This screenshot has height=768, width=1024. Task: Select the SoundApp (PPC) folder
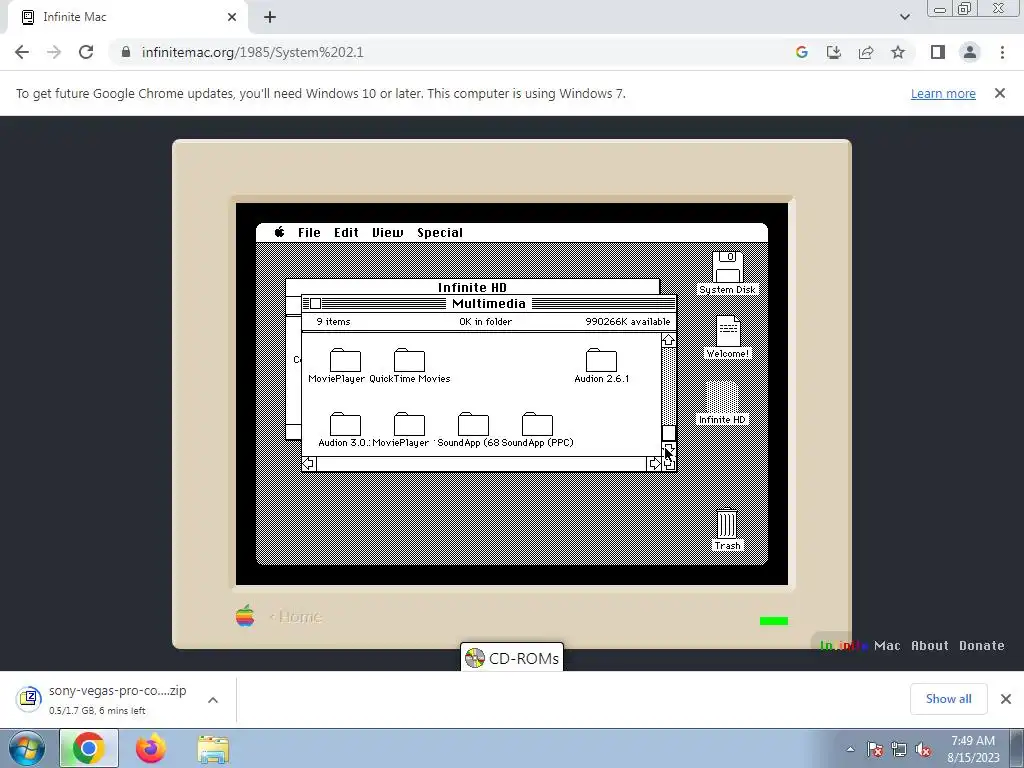tap(537, 424)
